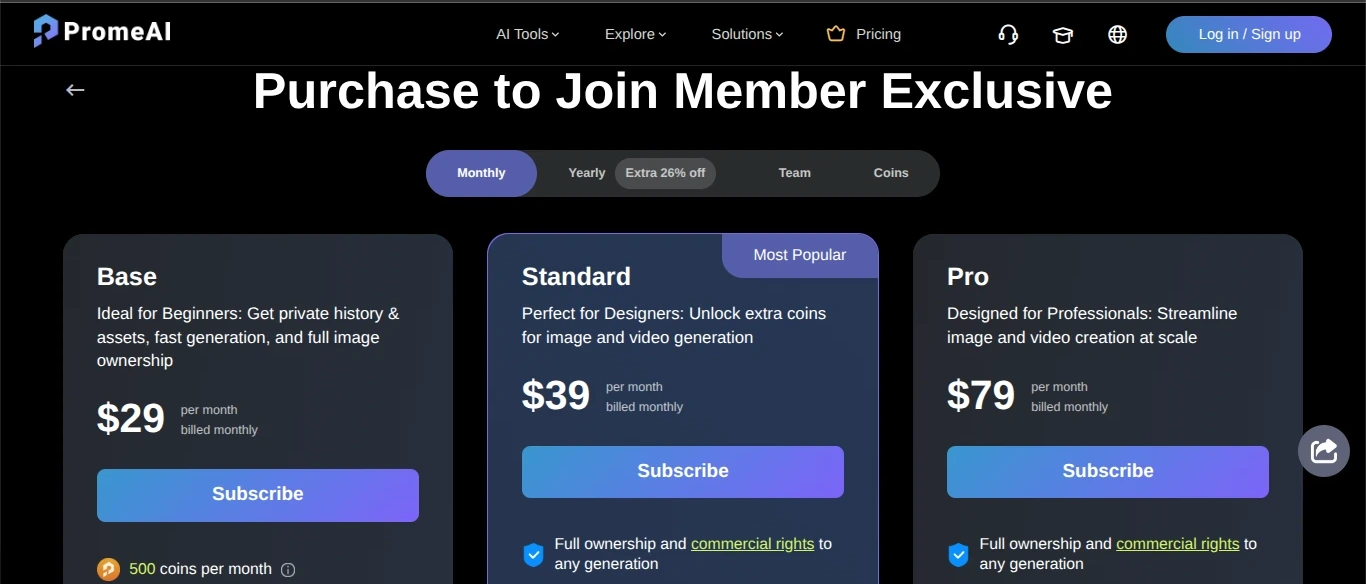Switch billing to Yearly

point(587,173)
